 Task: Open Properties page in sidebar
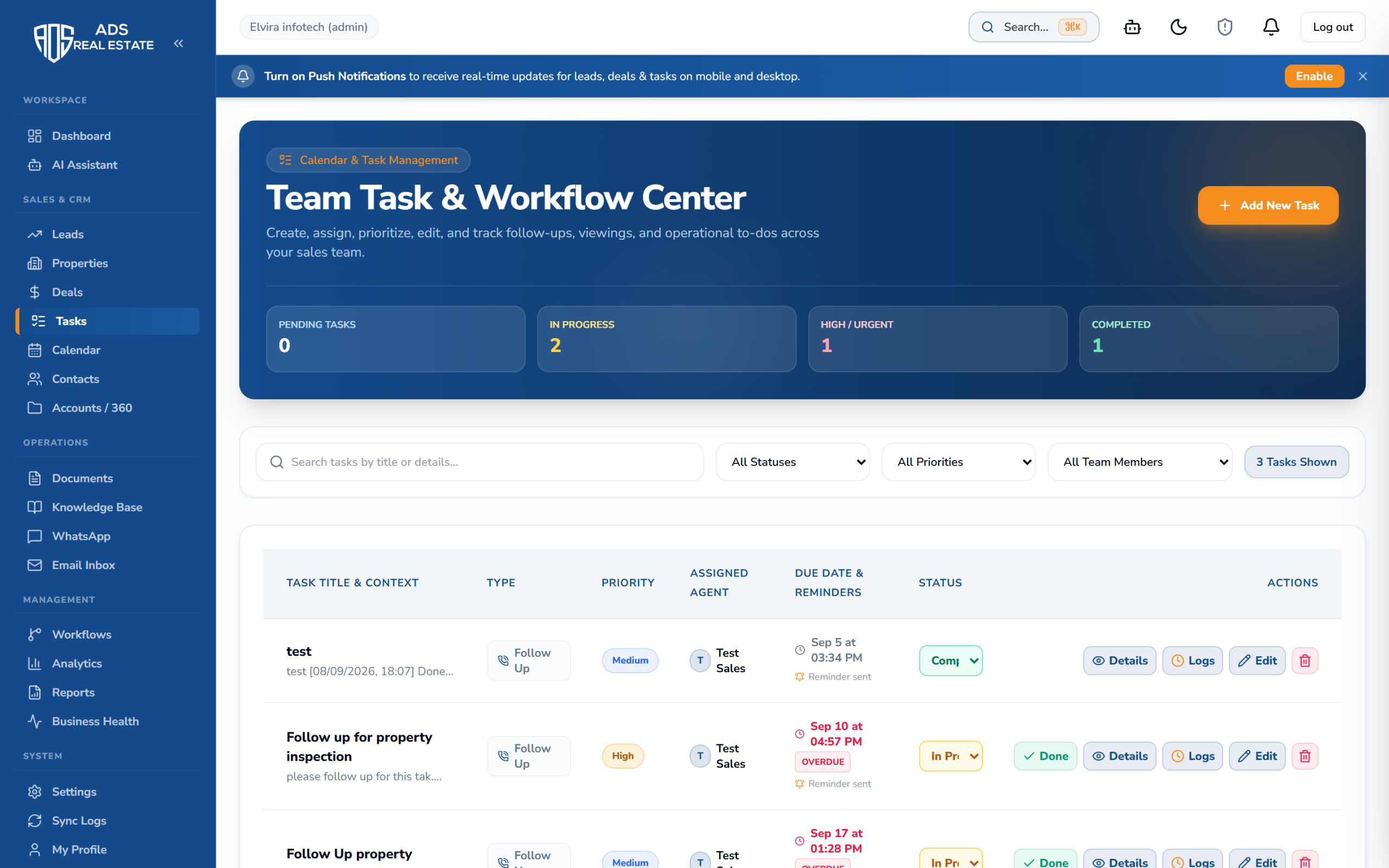[108, 263]
